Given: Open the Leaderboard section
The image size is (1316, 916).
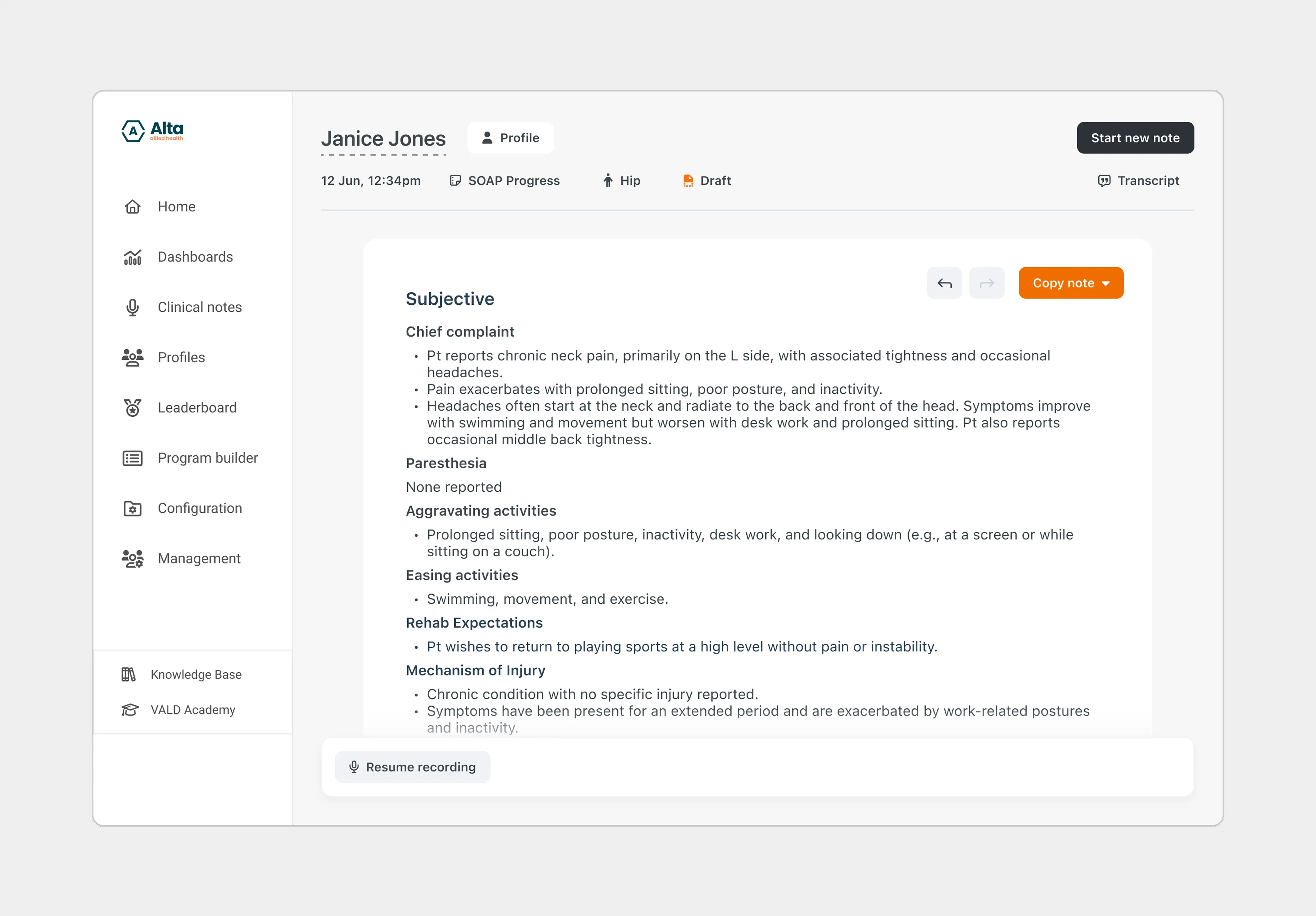Looking at the screenshot, I should click(197, 407).
